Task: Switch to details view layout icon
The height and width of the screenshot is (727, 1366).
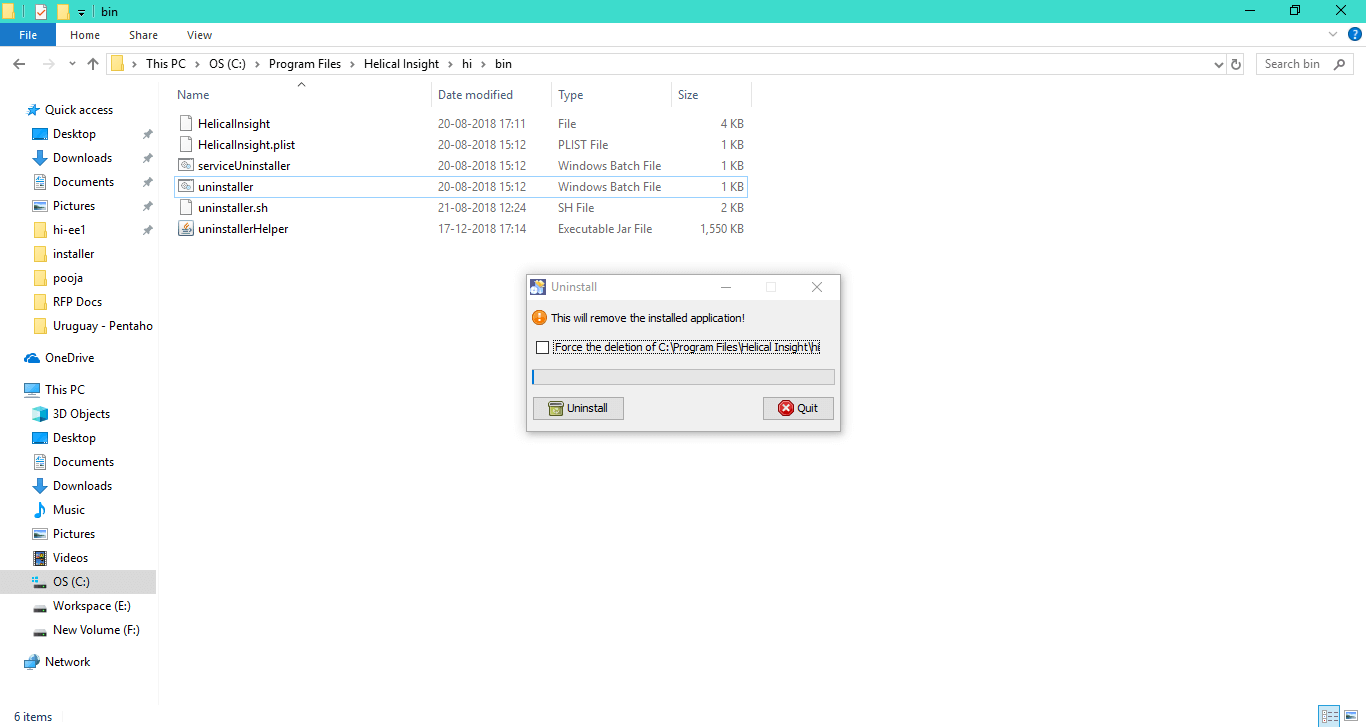Action: pos(1330,716)
